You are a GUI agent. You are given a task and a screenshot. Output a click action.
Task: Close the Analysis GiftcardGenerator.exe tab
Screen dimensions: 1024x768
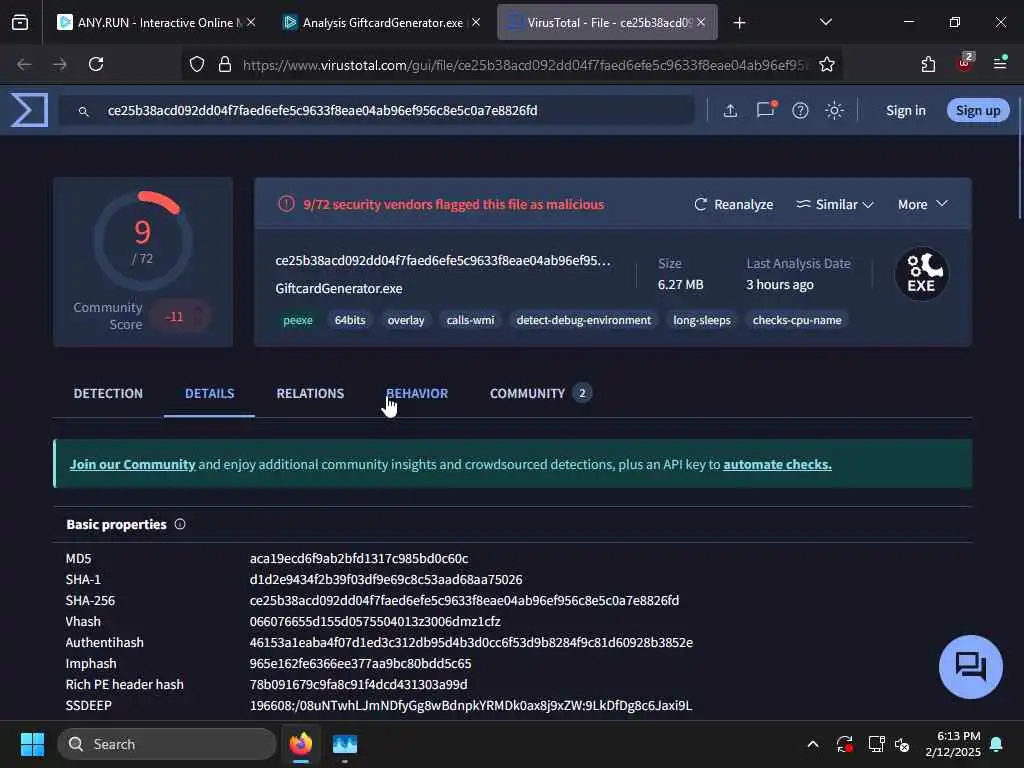(476, 22)
